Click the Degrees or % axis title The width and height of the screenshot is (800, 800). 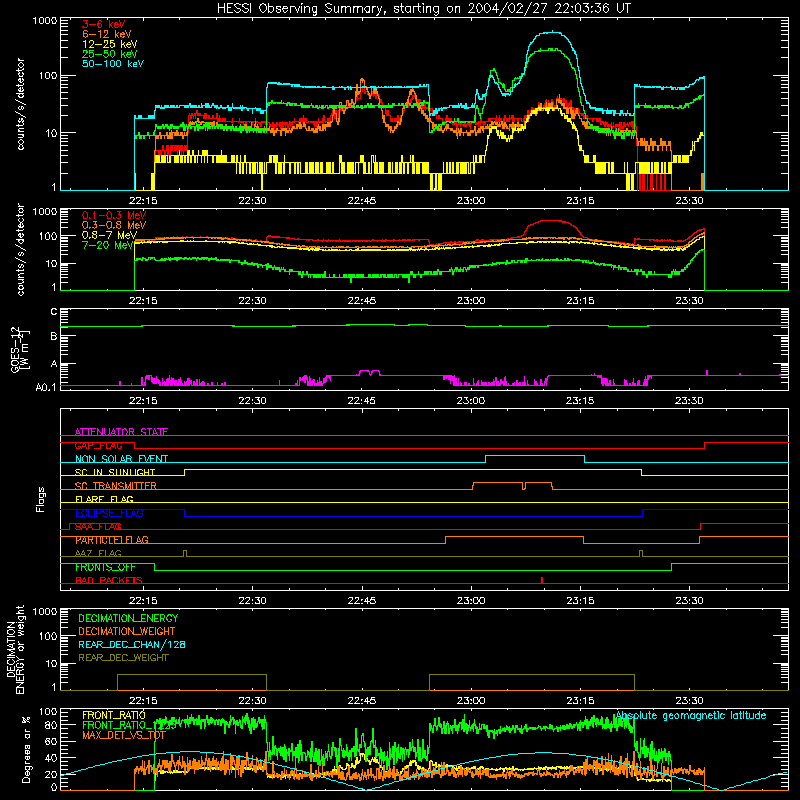pos(26,749)
